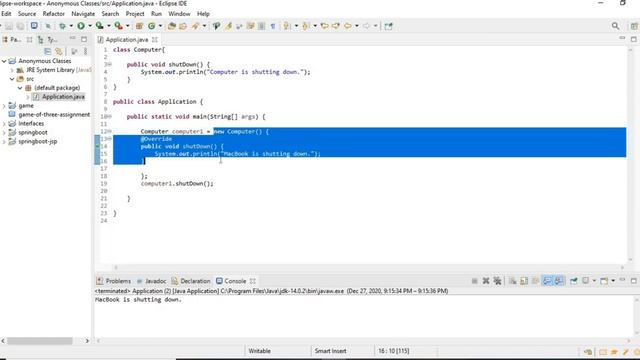Open the Source menu
This screenshot has height=360, width=640.
tap(27, 13)
